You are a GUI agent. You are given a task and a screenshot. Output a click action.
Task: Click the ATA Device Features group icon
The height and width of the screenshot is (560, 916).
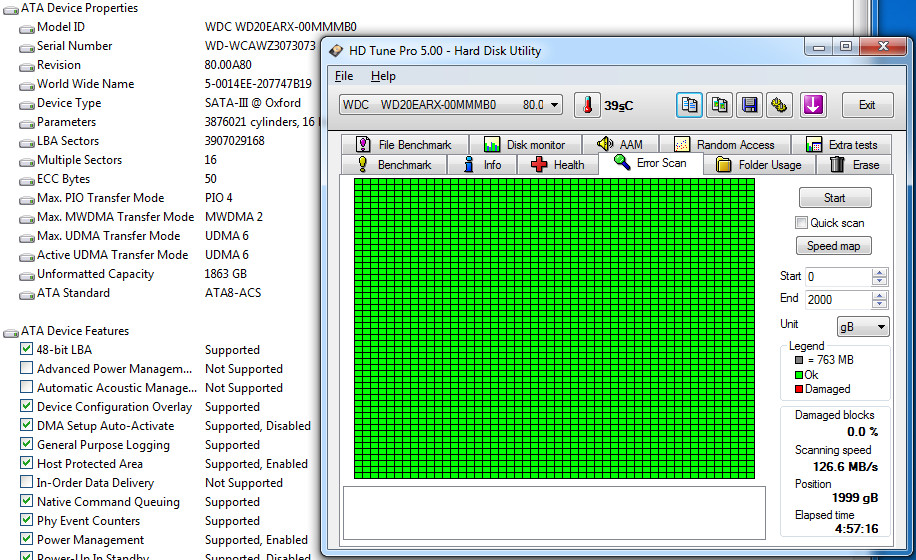[x=11, y=333]
